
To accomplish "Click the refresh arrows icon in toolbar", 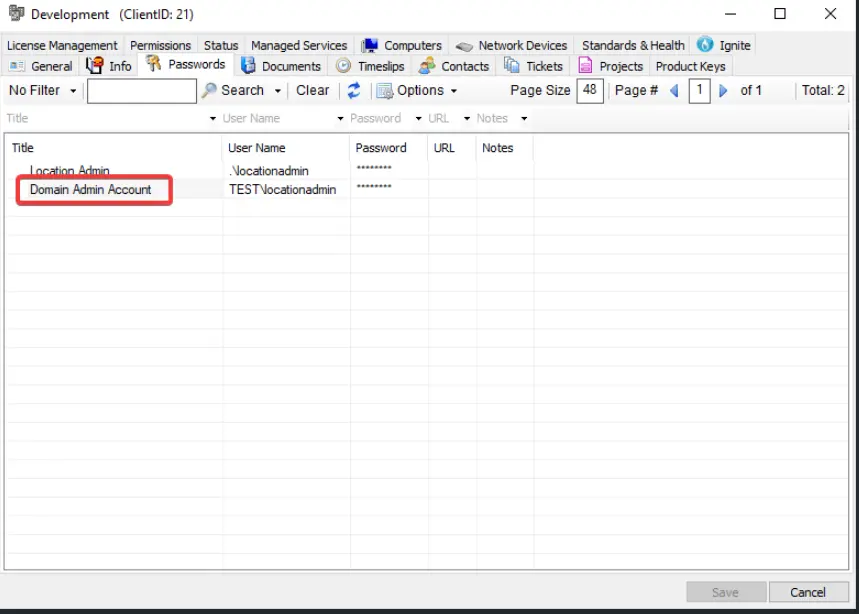I will (x=354, y=90).
